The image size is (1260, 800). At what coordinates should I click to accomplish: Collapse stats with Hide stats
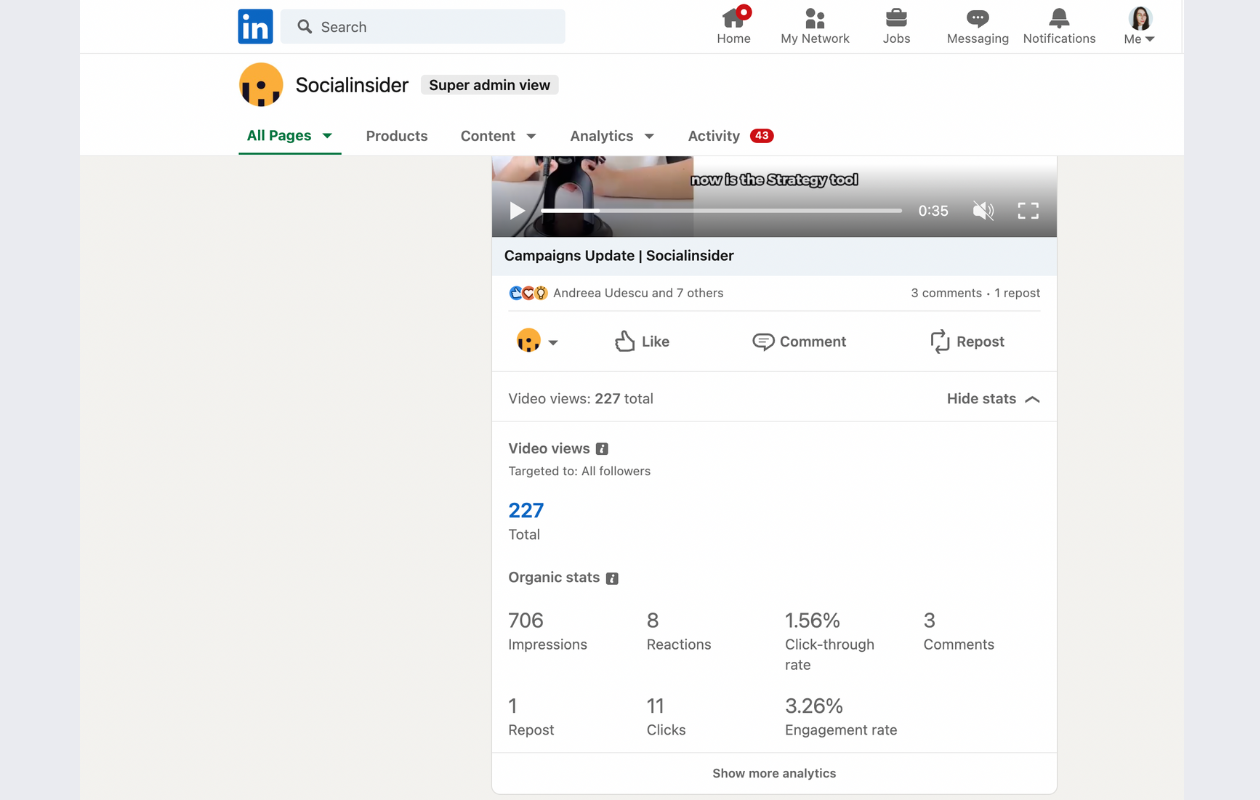point(994,399)
